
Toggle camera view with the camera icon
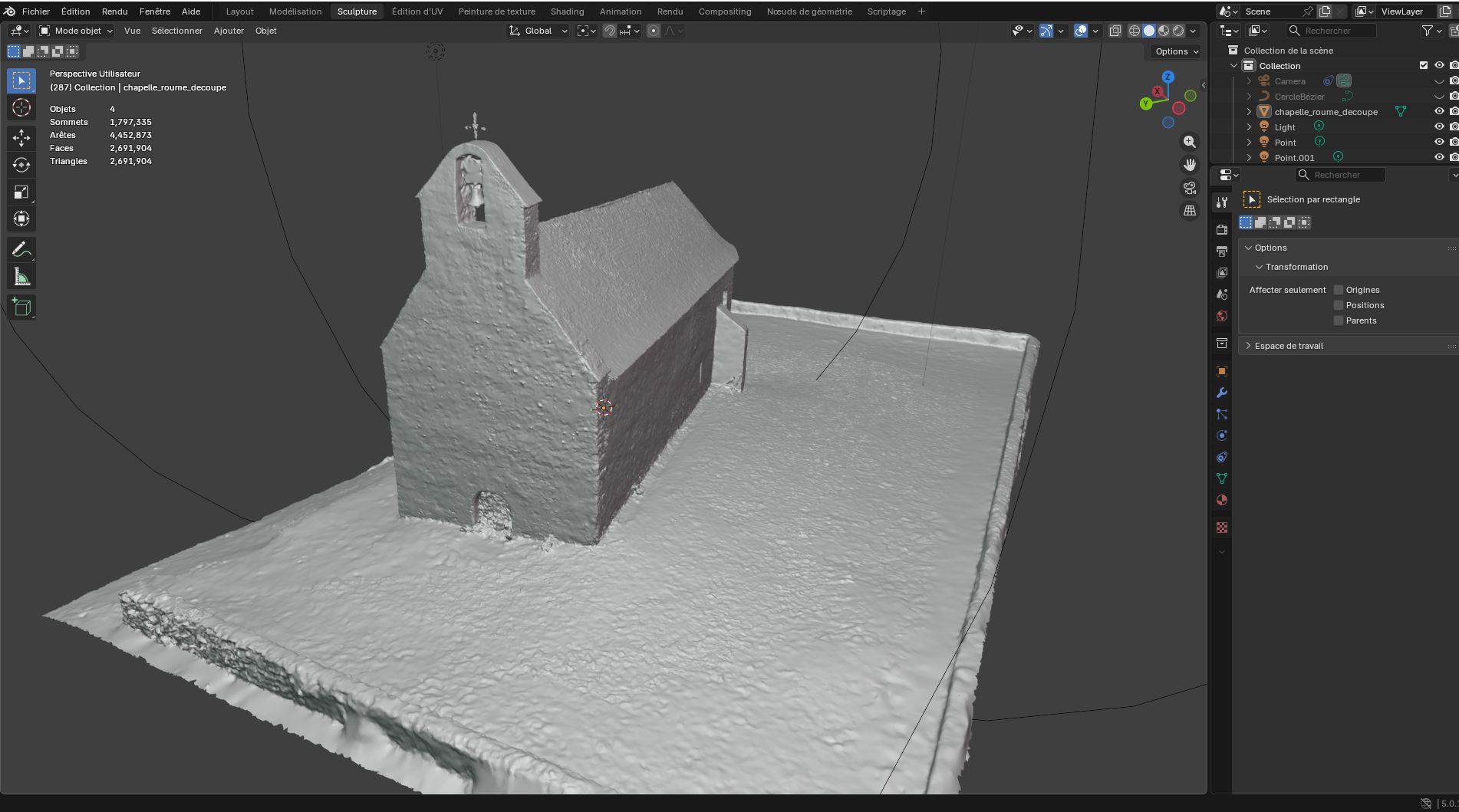[1190, 188]
